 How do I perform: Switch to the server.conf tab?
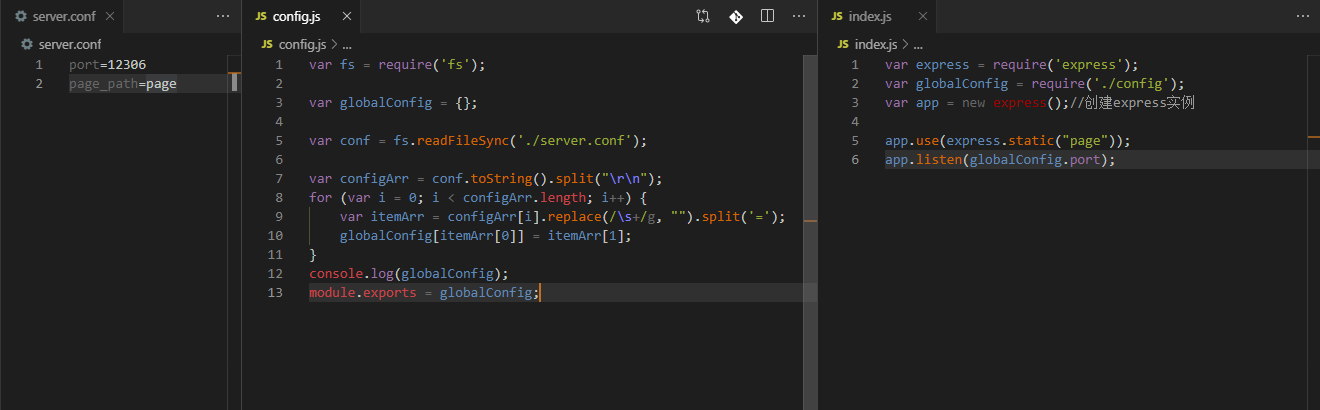pyautogui.click(x=60, y=16)
